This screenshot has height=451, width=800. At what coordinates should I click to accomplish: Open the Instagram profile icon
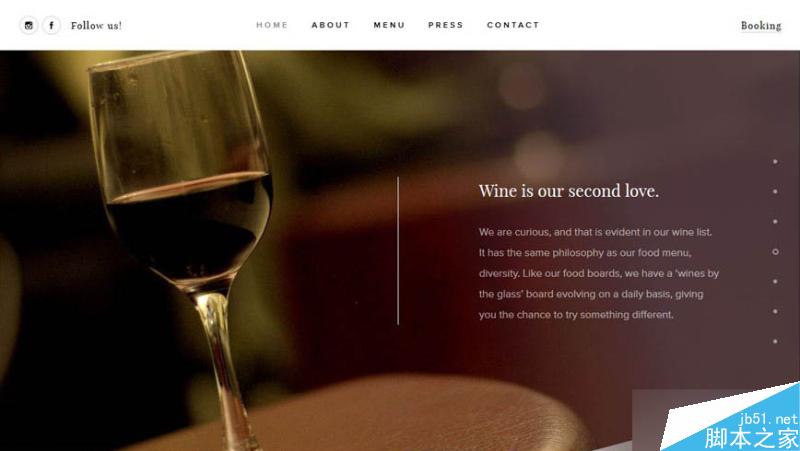29,25
